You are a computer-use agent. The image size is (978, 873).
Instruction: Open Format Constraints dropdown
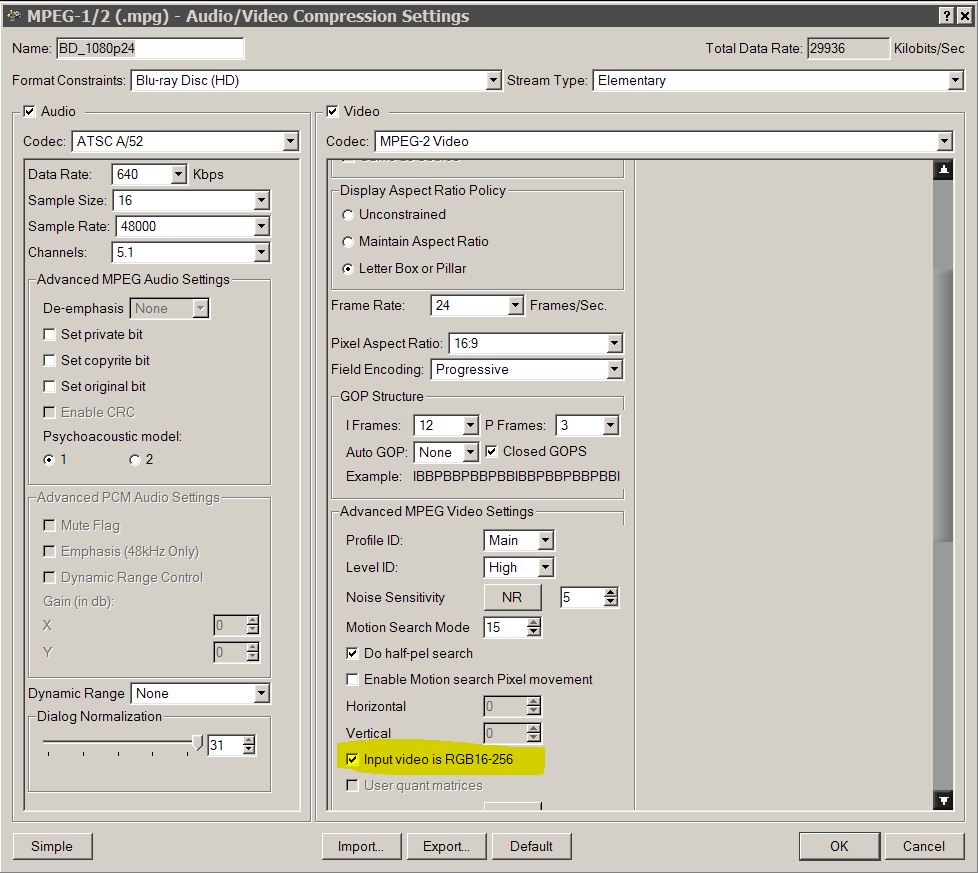493,80
